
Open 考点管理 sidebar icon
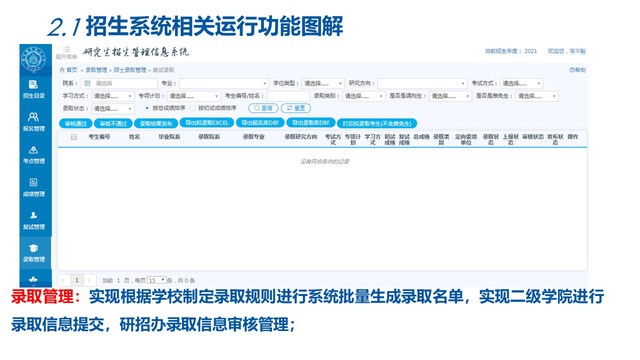click(33, 154)
